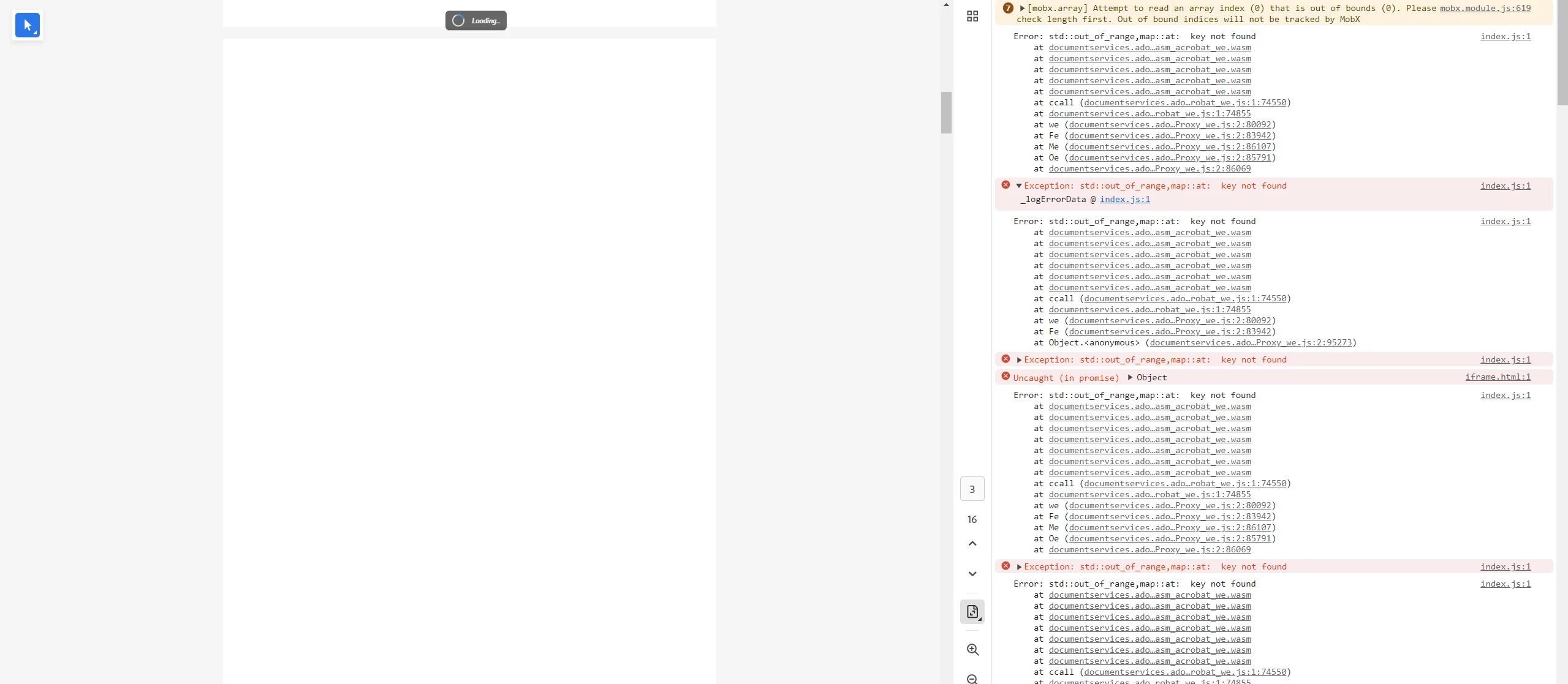Collapse the first expanded Exception entry
The image size is (1568, 684).
(1019, 186)
